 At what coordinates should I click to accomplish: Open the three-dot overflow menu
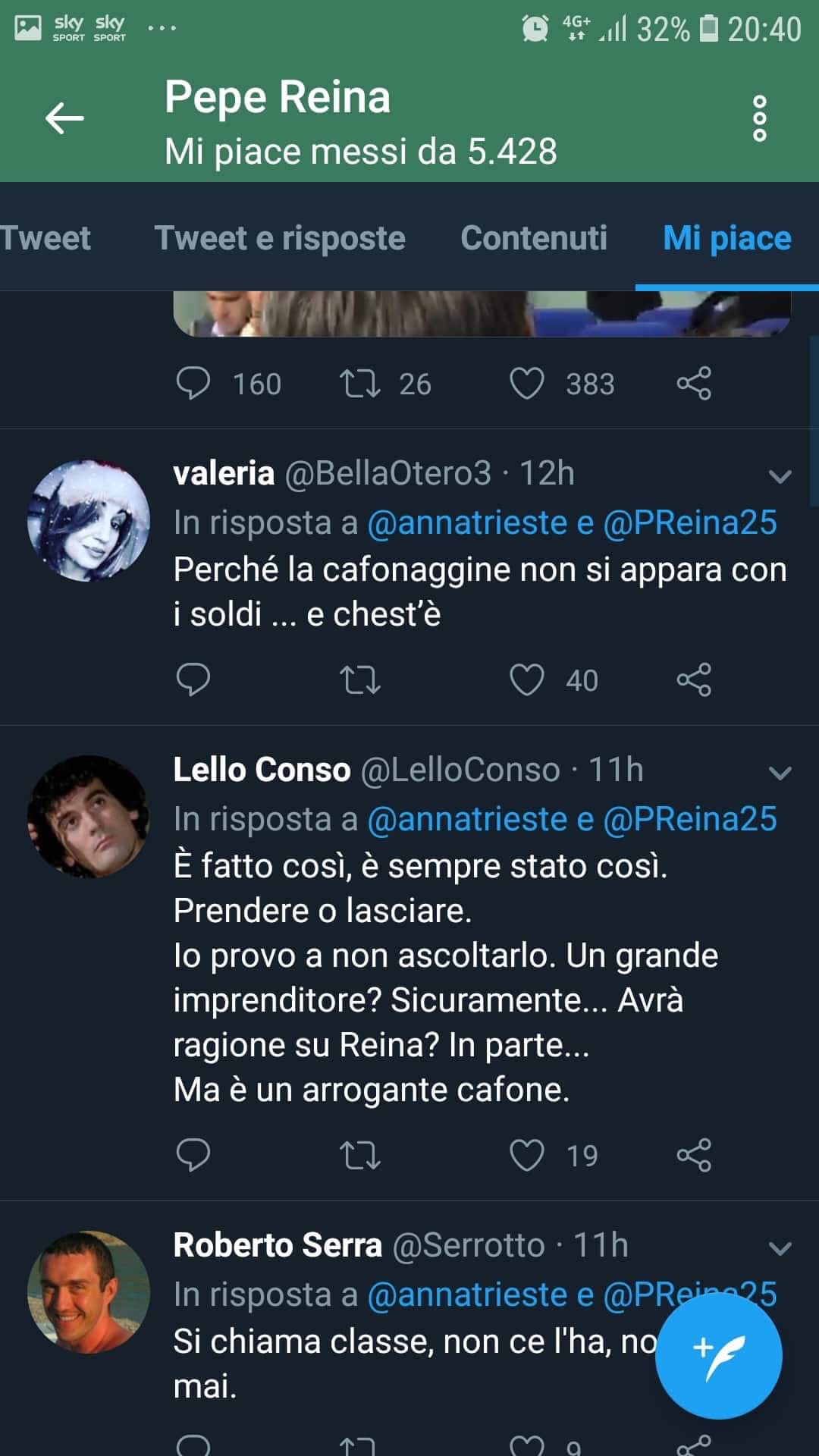pos(759,118)
